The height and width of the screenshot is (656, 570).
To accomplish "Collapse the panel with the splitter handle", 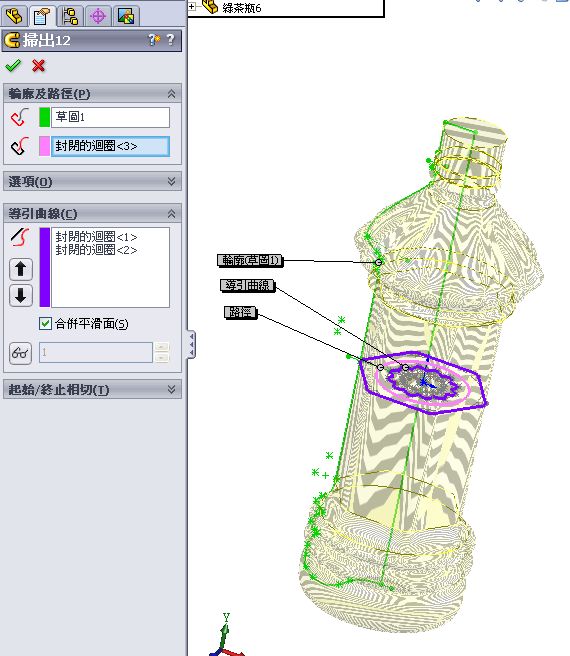I will [x=191, y=344].
